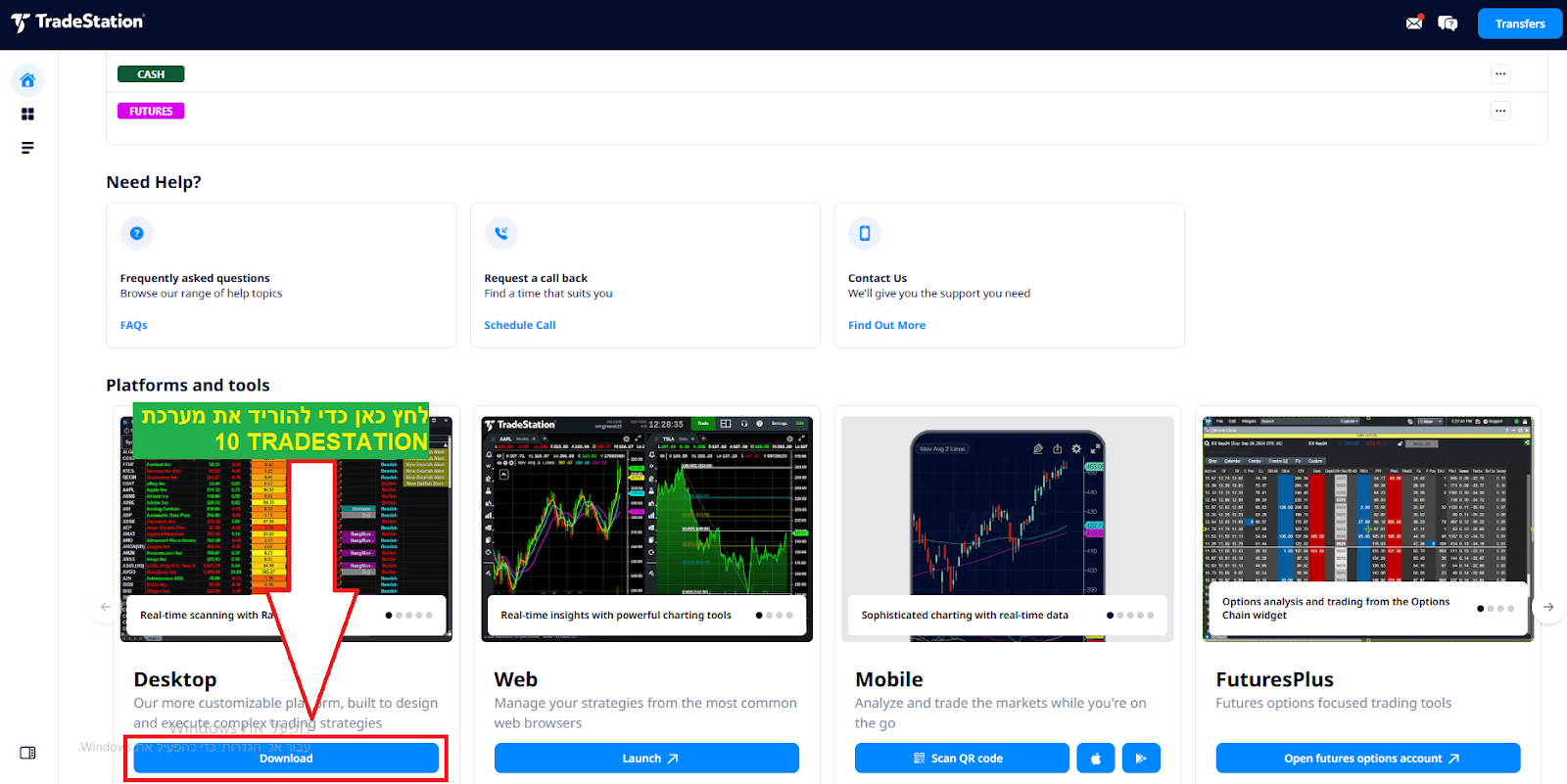
Task: Click Open futures options account button
Action: (1368, 759)
